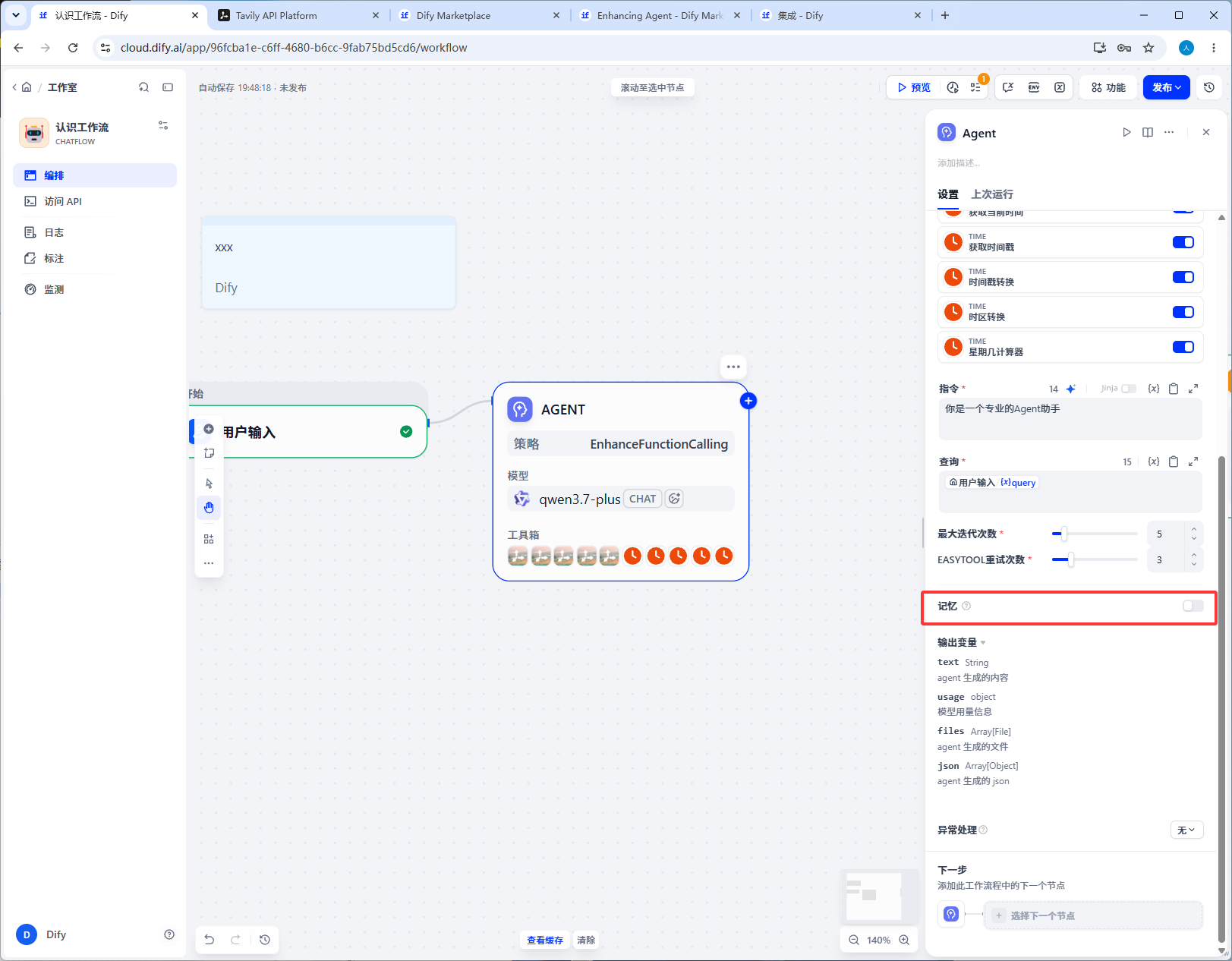
Task: Click the 功能 features button
Action: point(1109,87)
